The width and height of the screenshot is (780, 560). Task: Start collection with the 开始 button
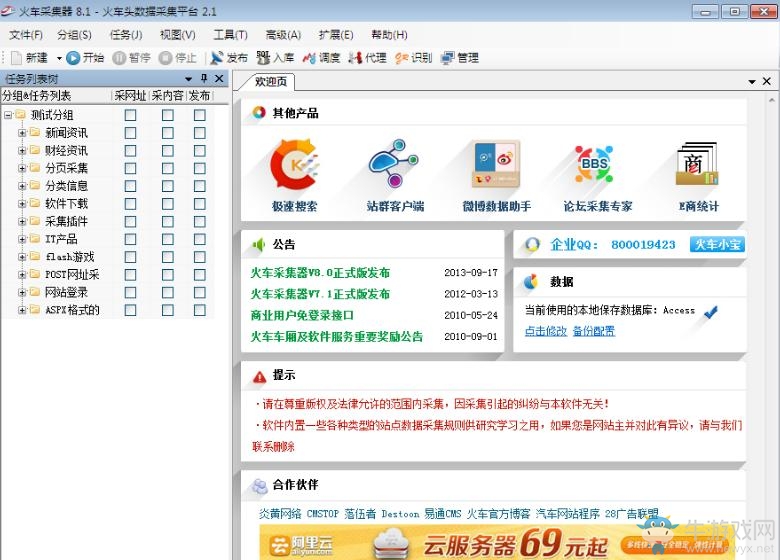85,58
